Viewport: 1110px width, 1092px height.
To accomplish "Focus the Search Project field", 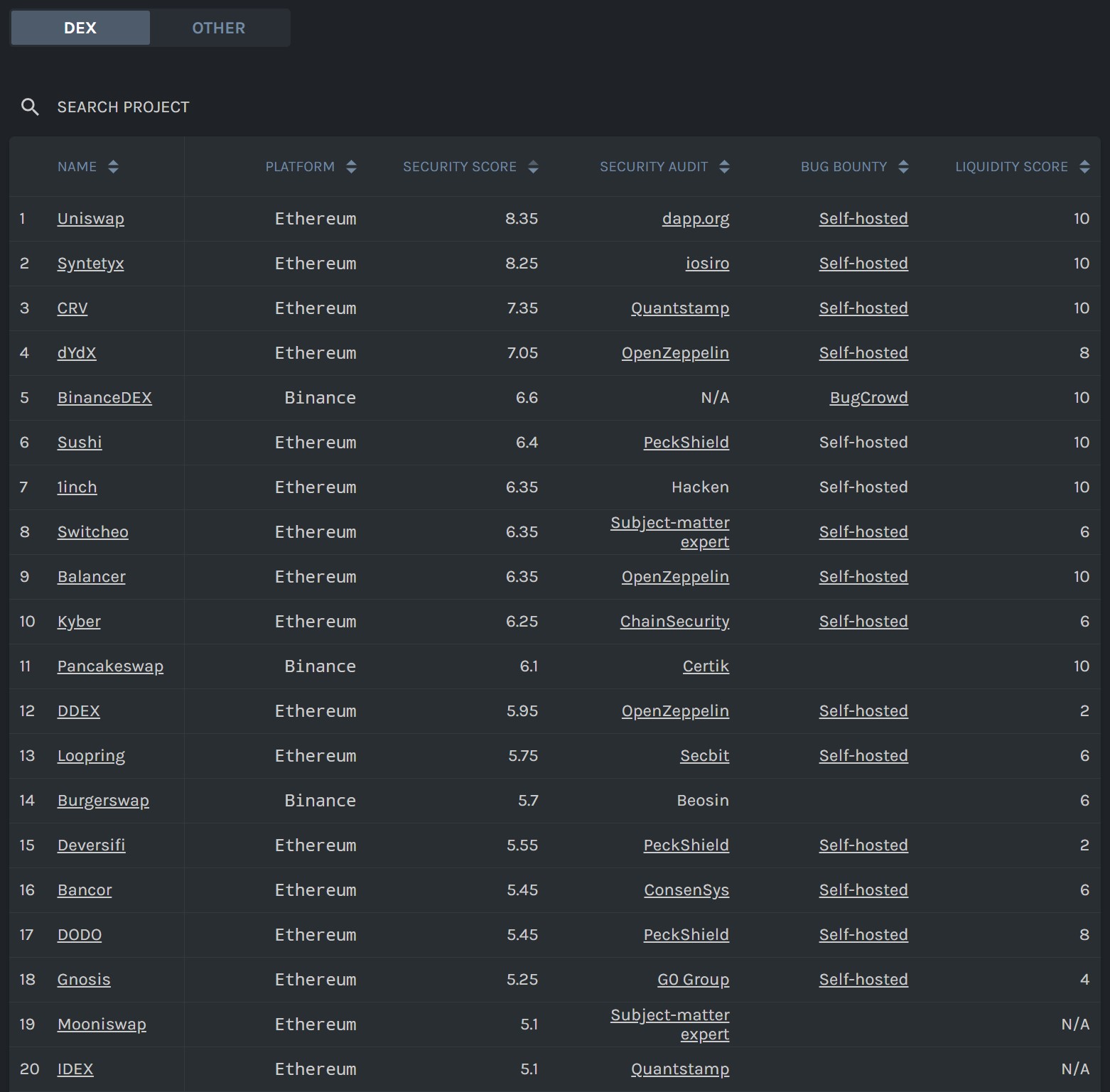I will [124, 107].
